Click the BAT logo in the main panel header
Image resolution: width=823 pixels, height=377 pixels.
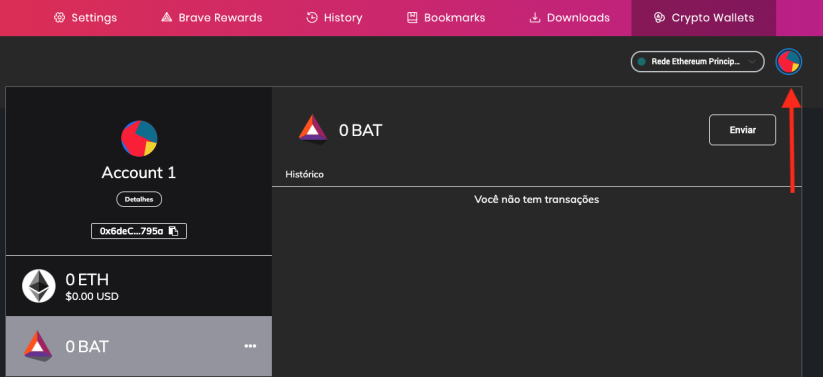[x=313, y=129]
